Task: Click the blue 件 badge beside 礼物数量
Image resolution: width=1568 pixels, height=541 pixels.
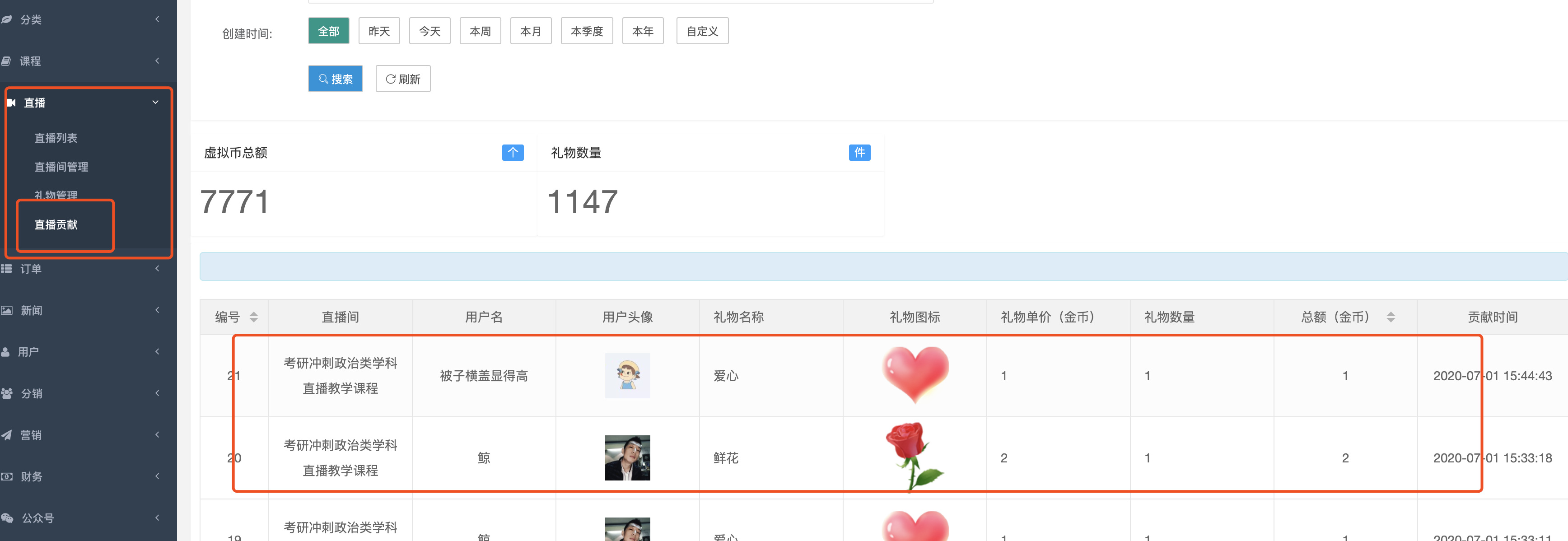Action: (859, 152)
